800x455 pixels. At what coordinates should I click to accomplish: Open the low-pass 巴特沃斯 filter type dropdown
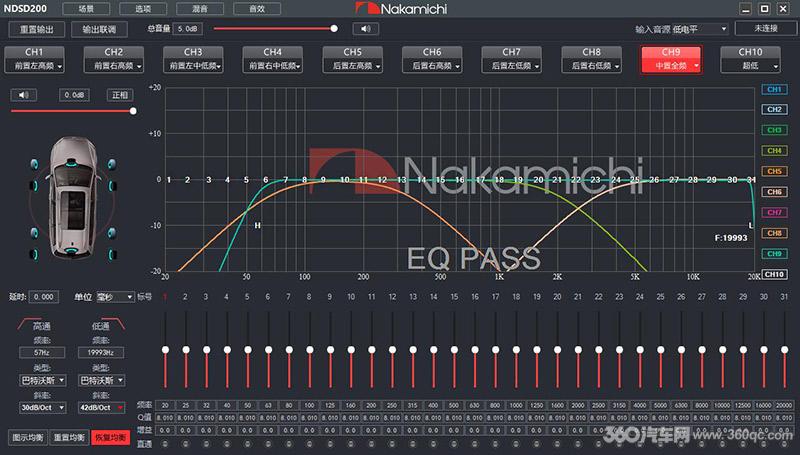pyautogui.click(x=101, y=380)
